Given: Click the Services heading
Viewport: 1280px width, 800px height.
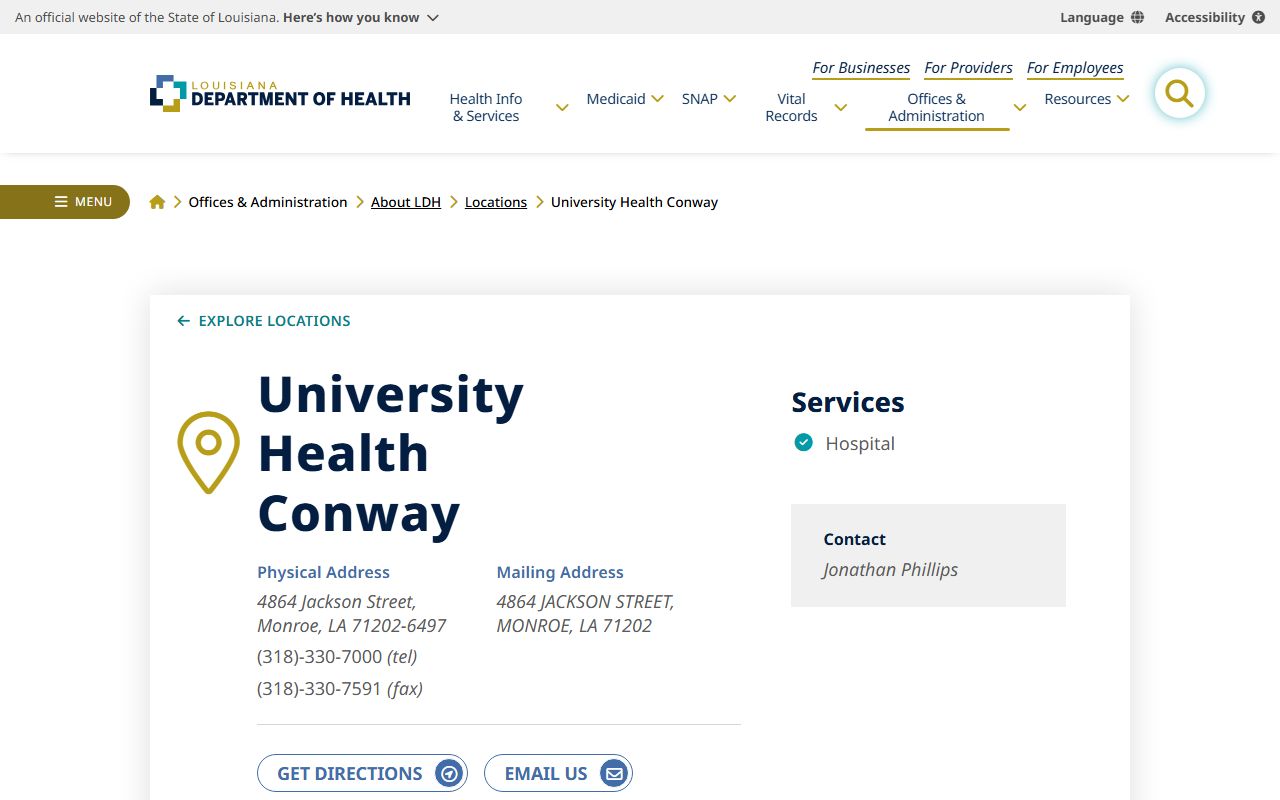Looking at the screenshot, I should (848, 402).
